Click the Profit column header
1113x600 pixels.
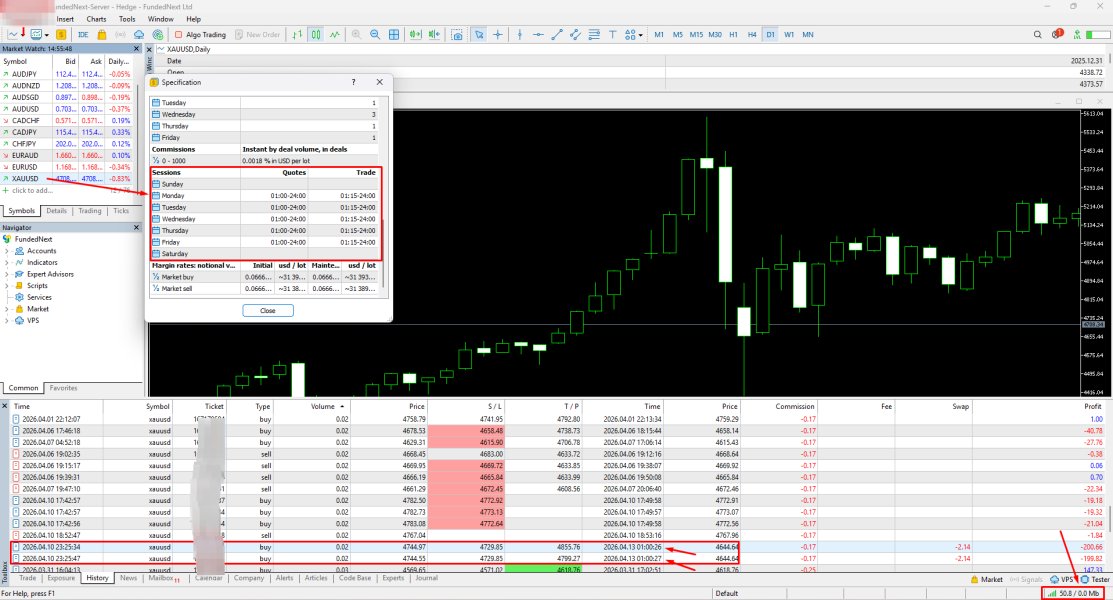pyautogui.click(x=1091, y=407)
